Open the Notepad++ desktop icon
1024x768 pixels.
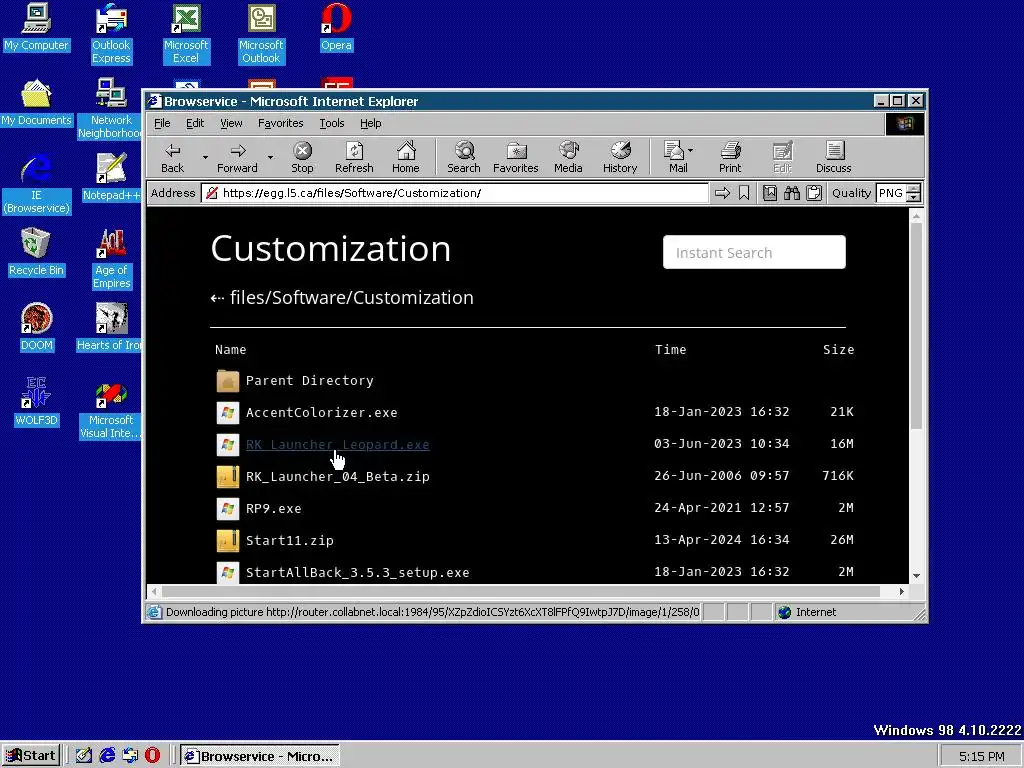click(111, 177)
